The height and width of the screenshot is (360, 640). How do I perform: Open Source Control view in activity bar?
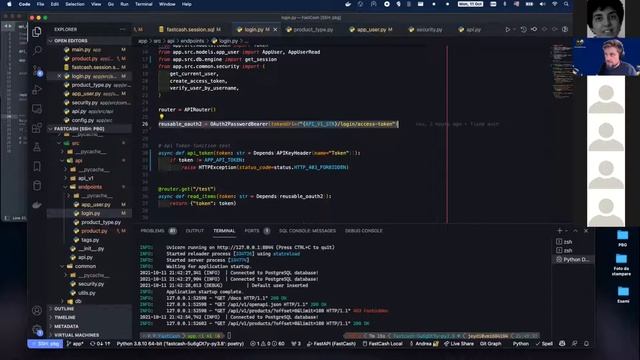click(x=37, y=70)
